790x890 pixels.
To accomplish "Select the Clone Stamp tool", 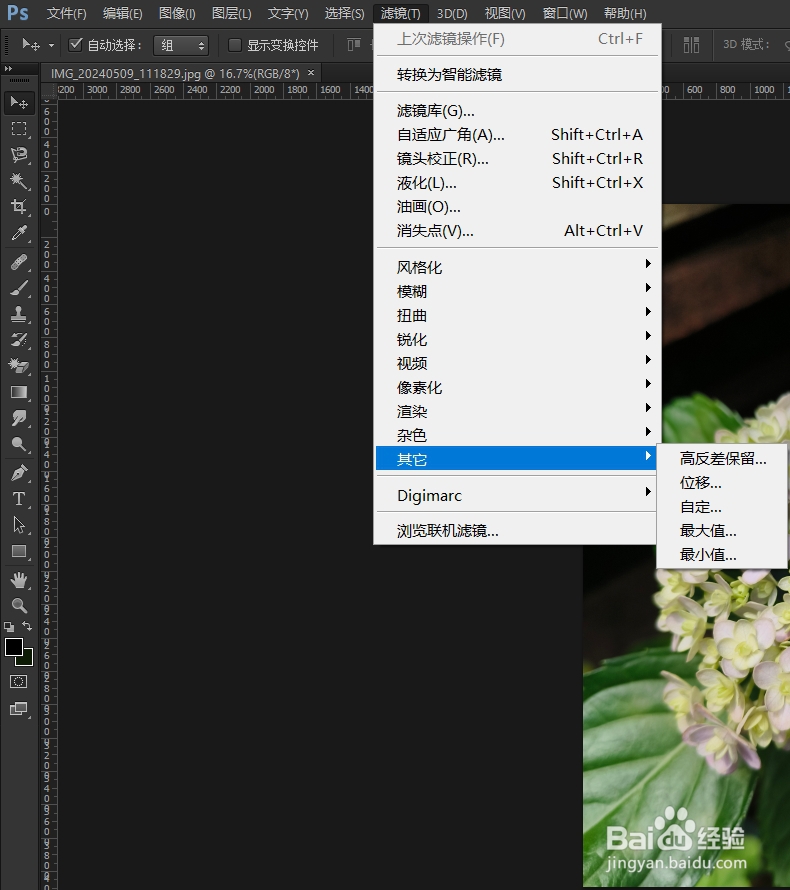I will pos(19,314).
